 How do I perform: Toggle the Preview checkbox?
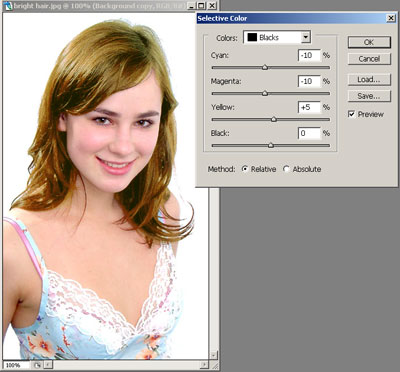351,114
